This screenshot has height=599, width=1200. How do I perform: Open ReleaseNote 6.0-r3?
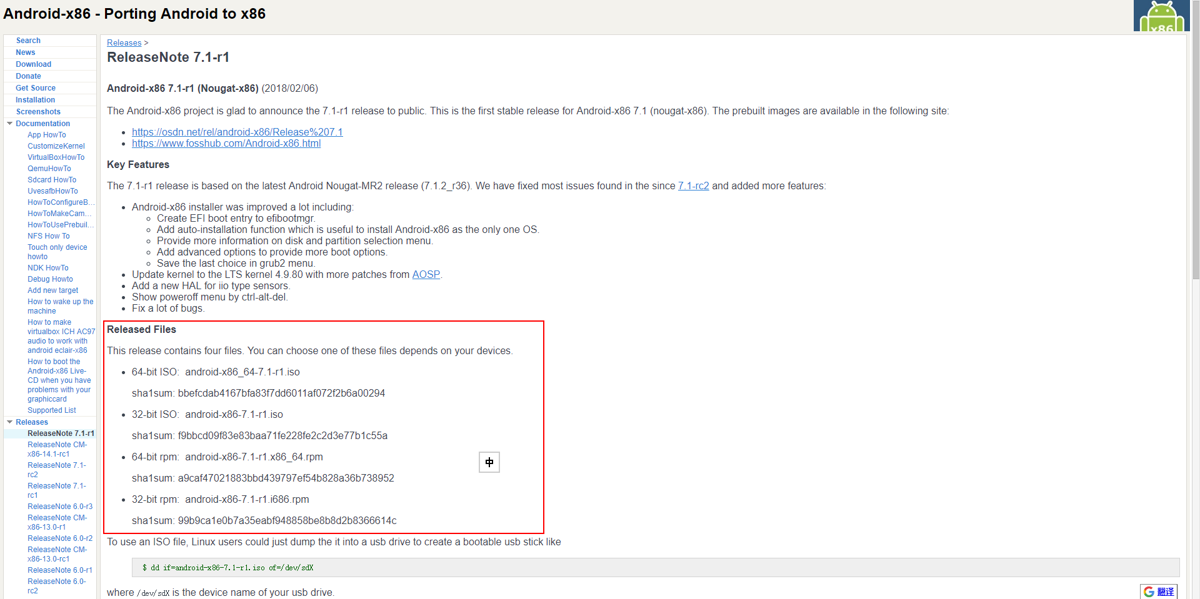(60, 507)
